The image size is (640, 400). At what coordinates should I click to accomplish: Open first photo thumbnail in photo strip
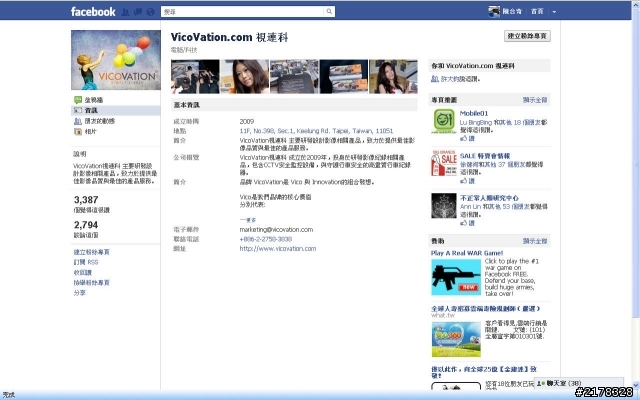click(195, 76)
